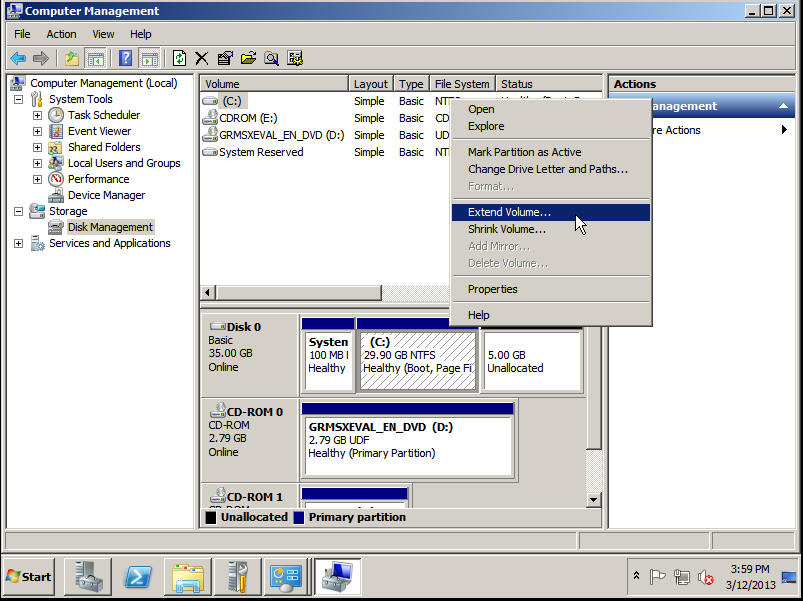Sort by the Status column header
803x601 pixels.
coord(549,84)
